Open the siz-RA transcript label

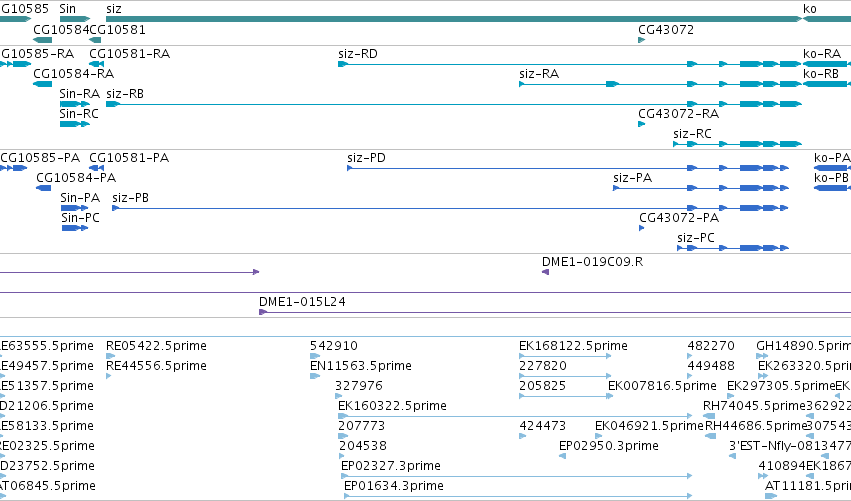click(539, 74)
